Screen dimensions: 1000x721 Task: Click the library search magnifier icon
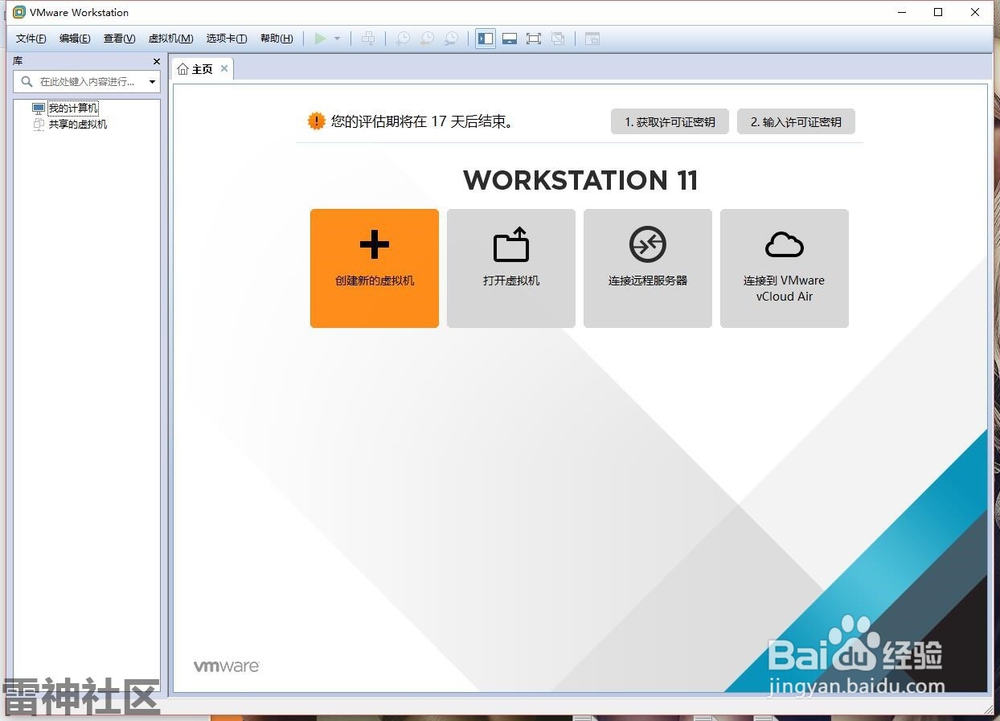tap(27, 82)
